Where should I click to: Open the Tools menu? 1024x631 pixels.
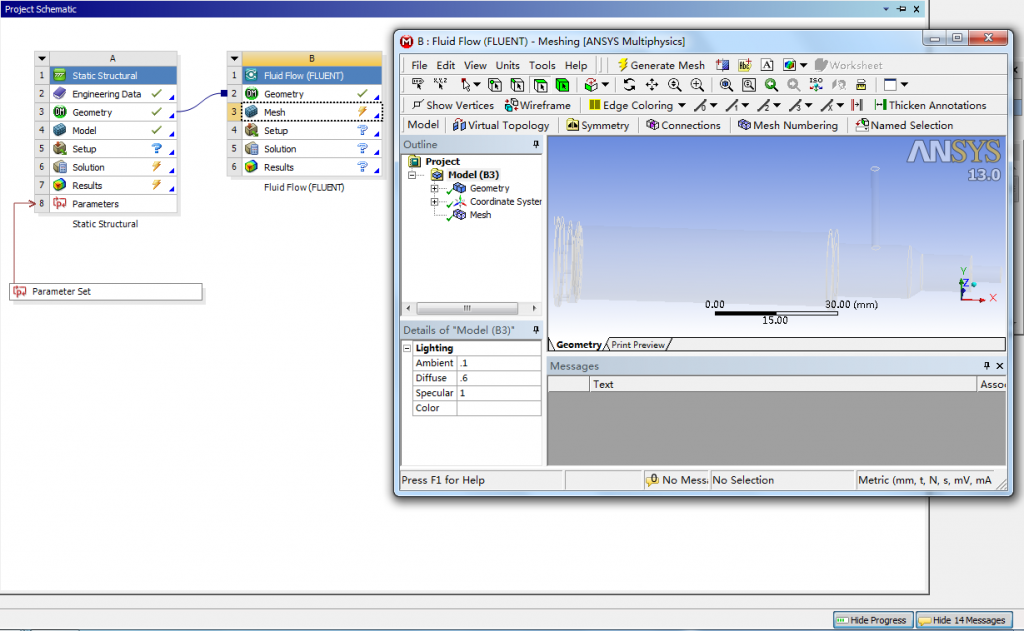tap(542, 65)
